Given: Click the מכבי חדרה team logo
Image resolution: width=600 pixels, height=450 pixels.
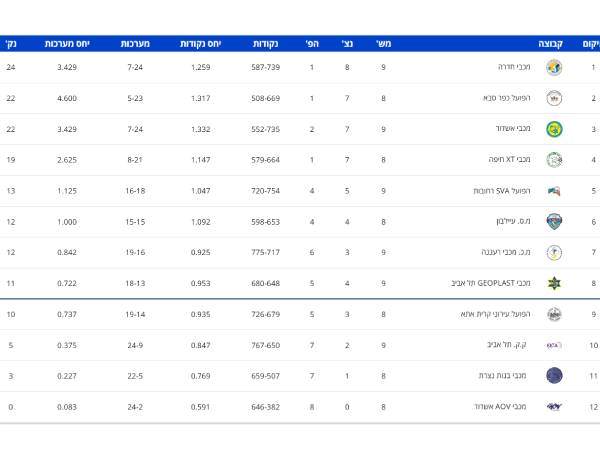Looking at the screenshot, I should (x=554, y=68).
